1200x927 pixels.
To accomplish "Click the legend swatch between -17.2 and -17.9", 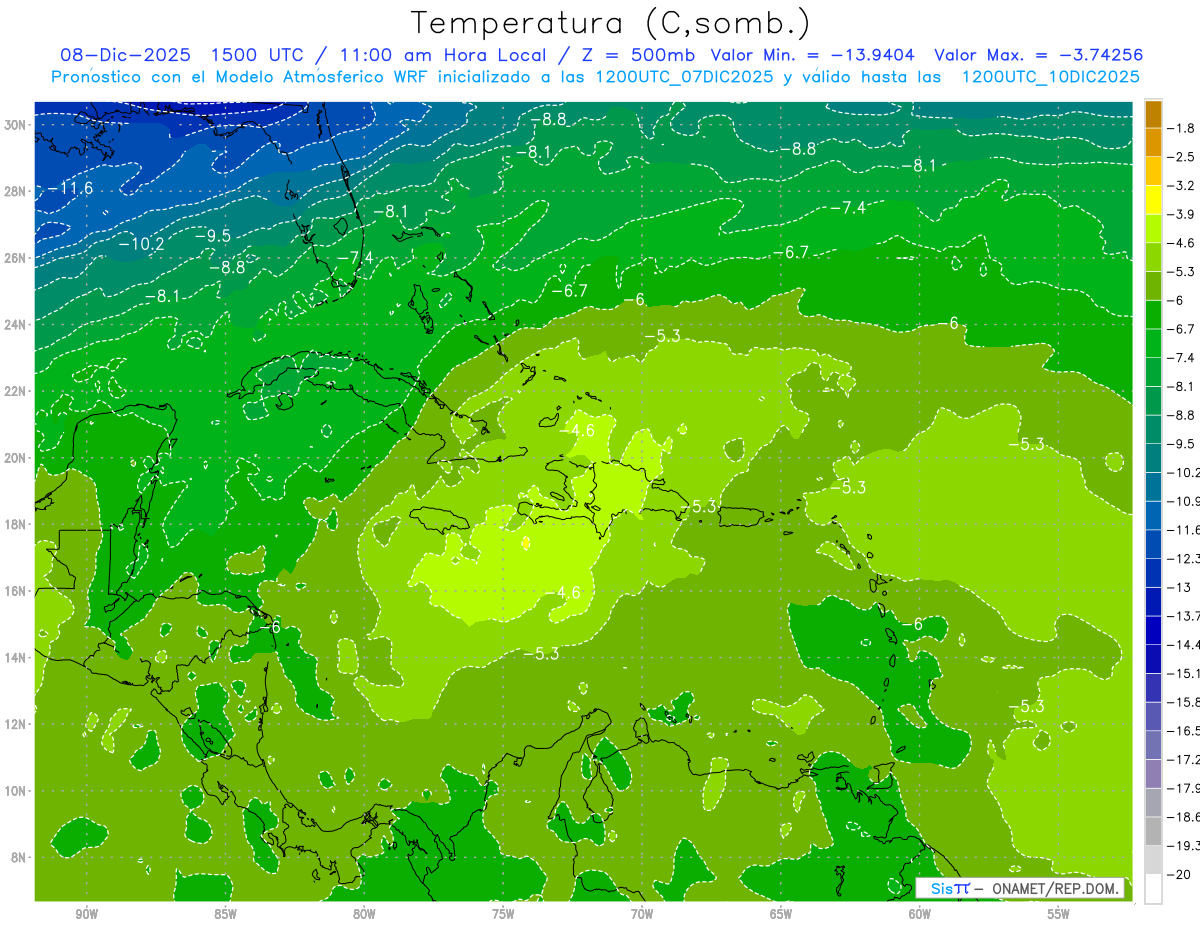I will pyautogui.click(x=1153, y=774).
